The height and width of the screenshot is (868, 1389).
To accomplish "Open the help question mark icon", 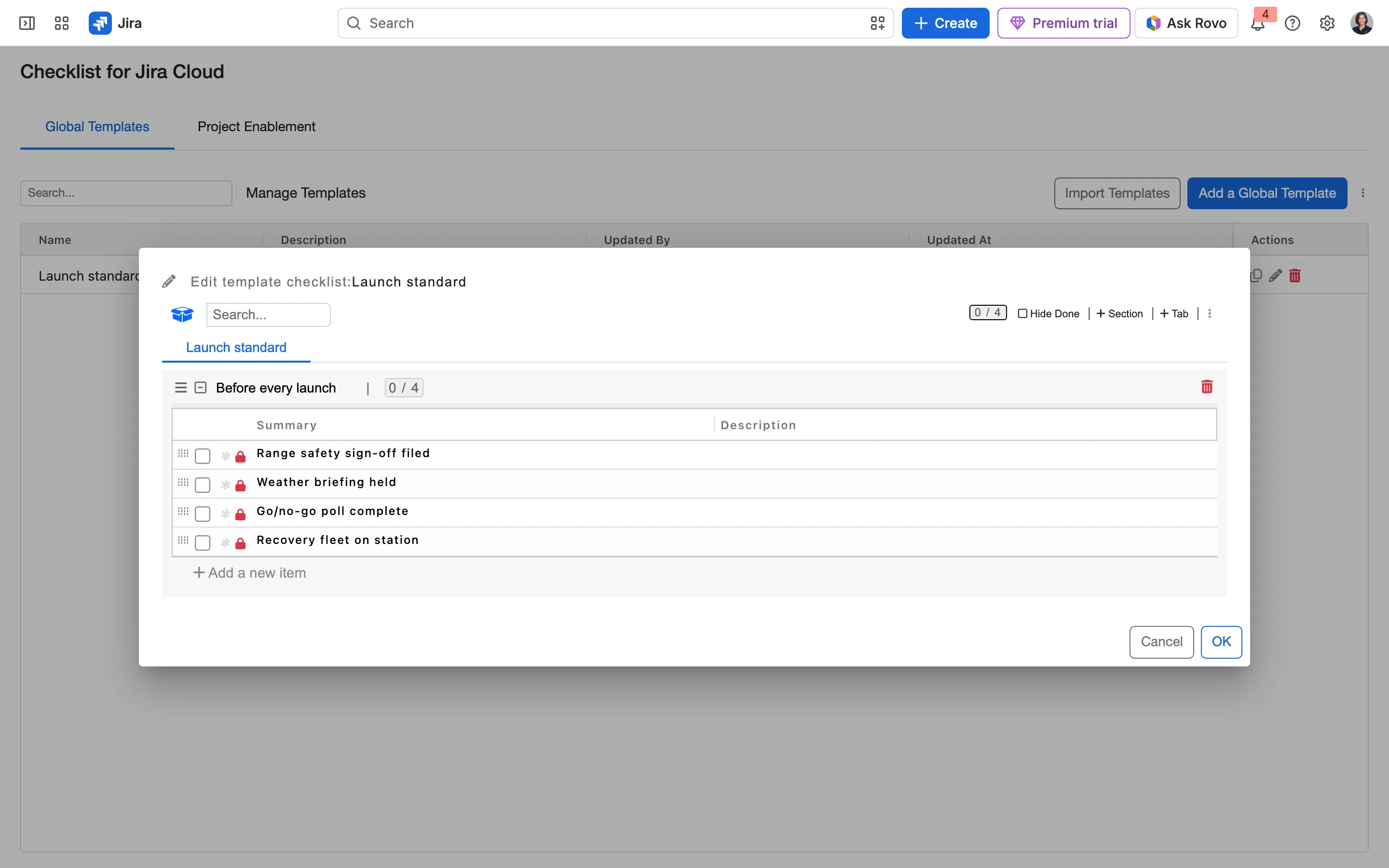I will 1293,23.
